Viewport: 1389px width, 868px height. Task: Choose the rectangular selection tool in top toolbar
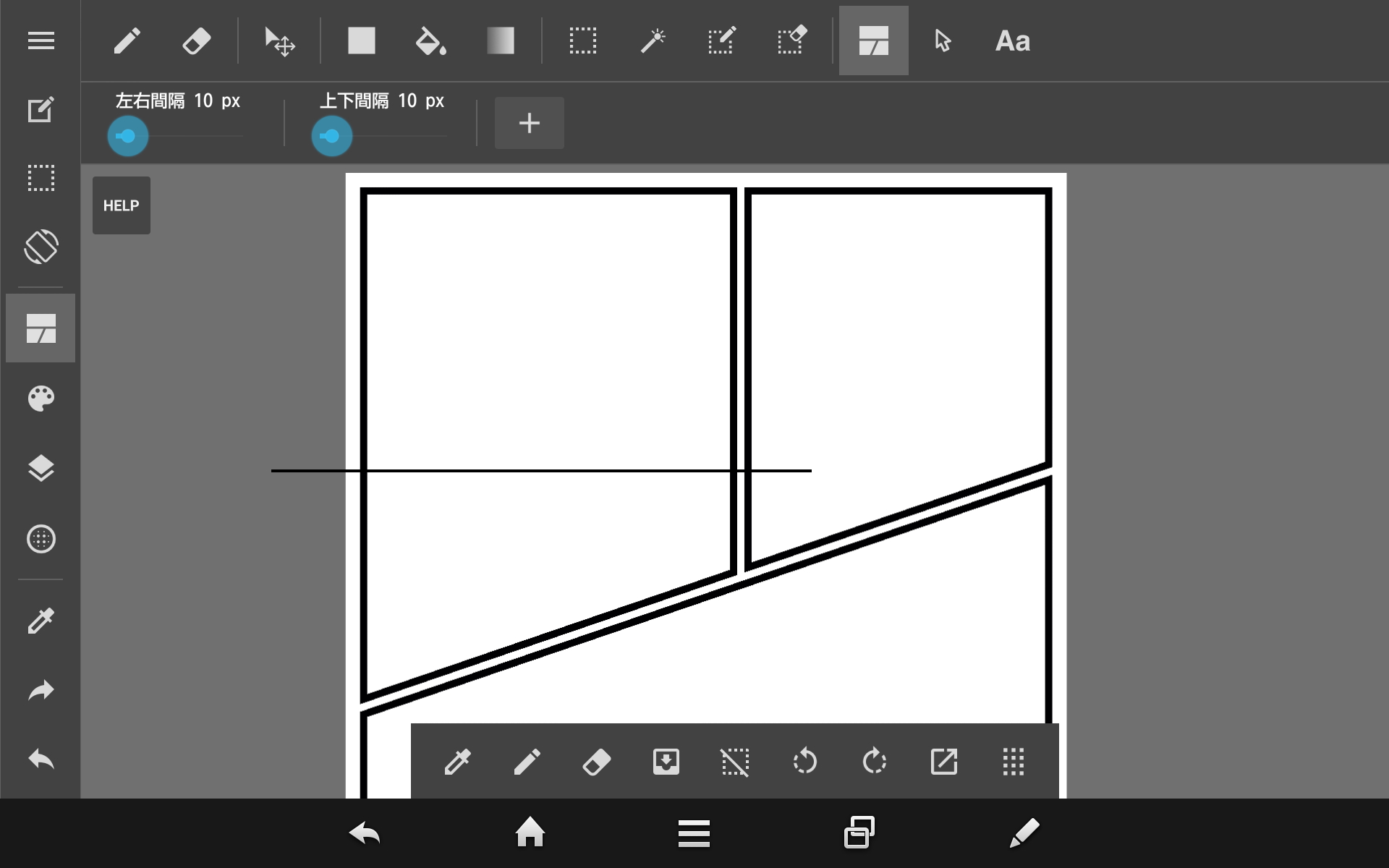coord(582,41)
